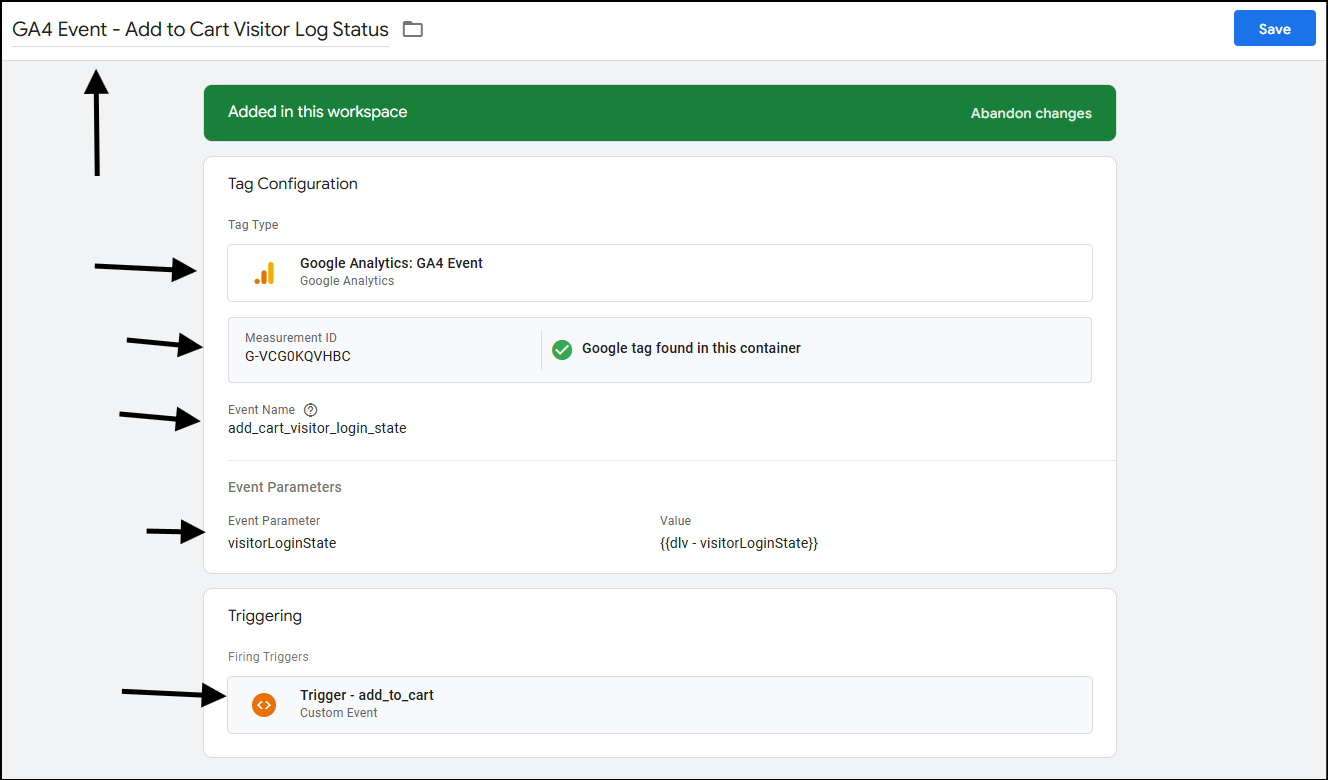Viewport: 1328px width, 780px height.
Task: Click the Measurement ID value G-VCG0KQVHBC
Action: 298,356
